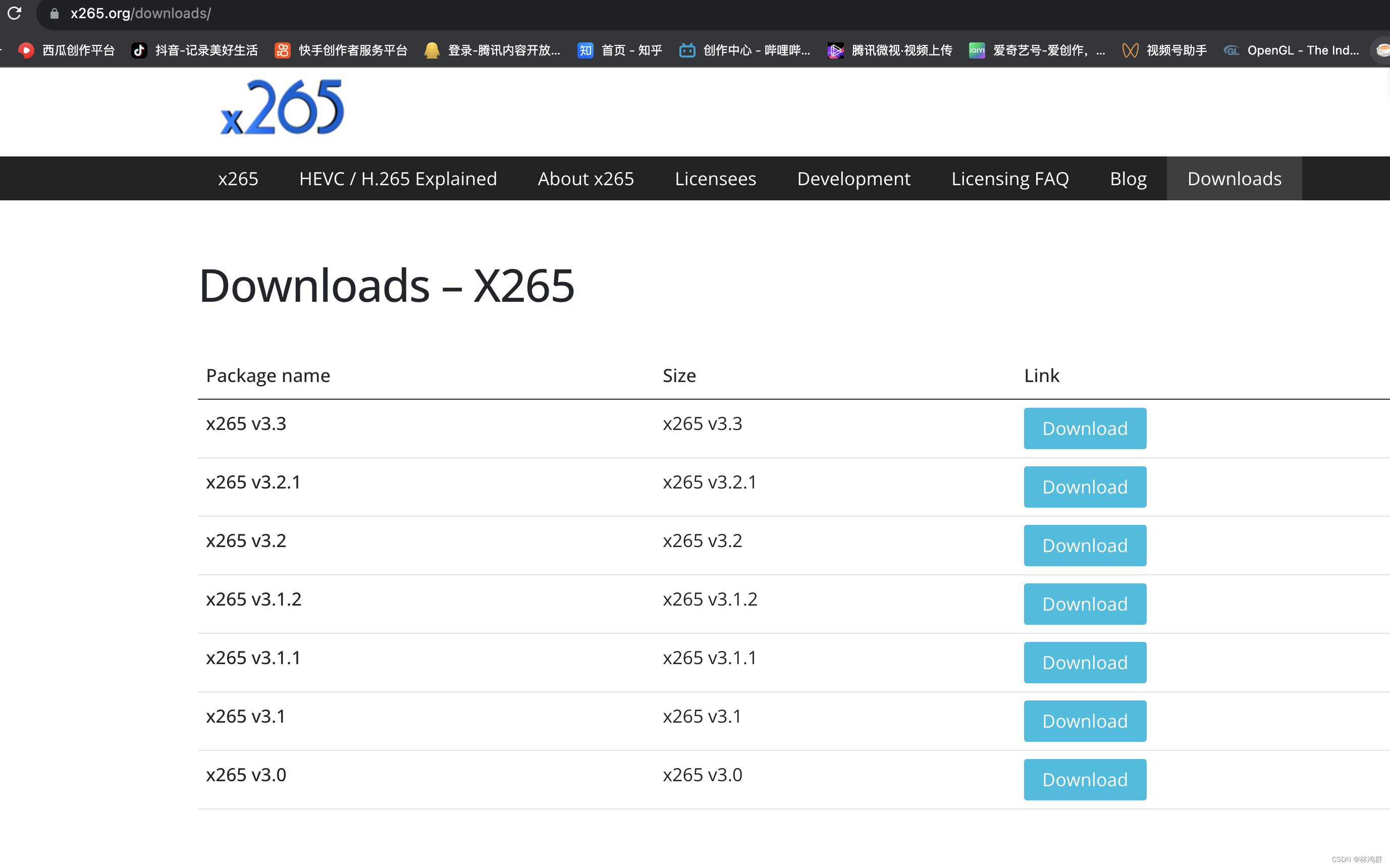Open the 爱奇艺号-爱创作 bookmark
Viewport: 1390px width, 868px height.
tap(1038, 50)
